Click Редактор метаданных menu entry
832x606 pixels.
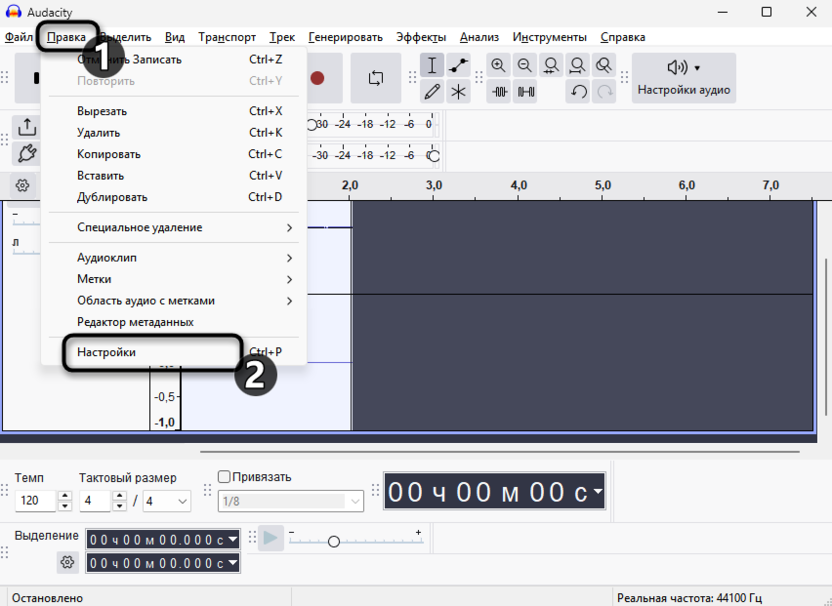click(x=135, y=322)
